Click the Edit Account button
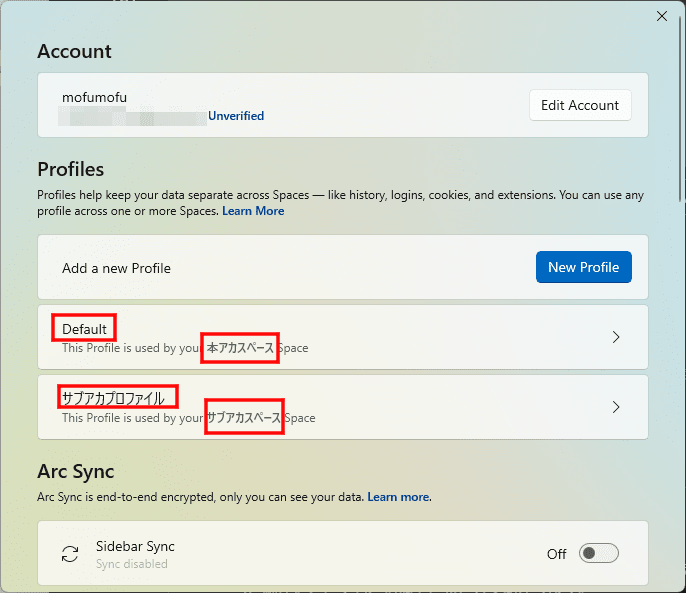The height and width of the screenshot is (593, 686). 580,105
